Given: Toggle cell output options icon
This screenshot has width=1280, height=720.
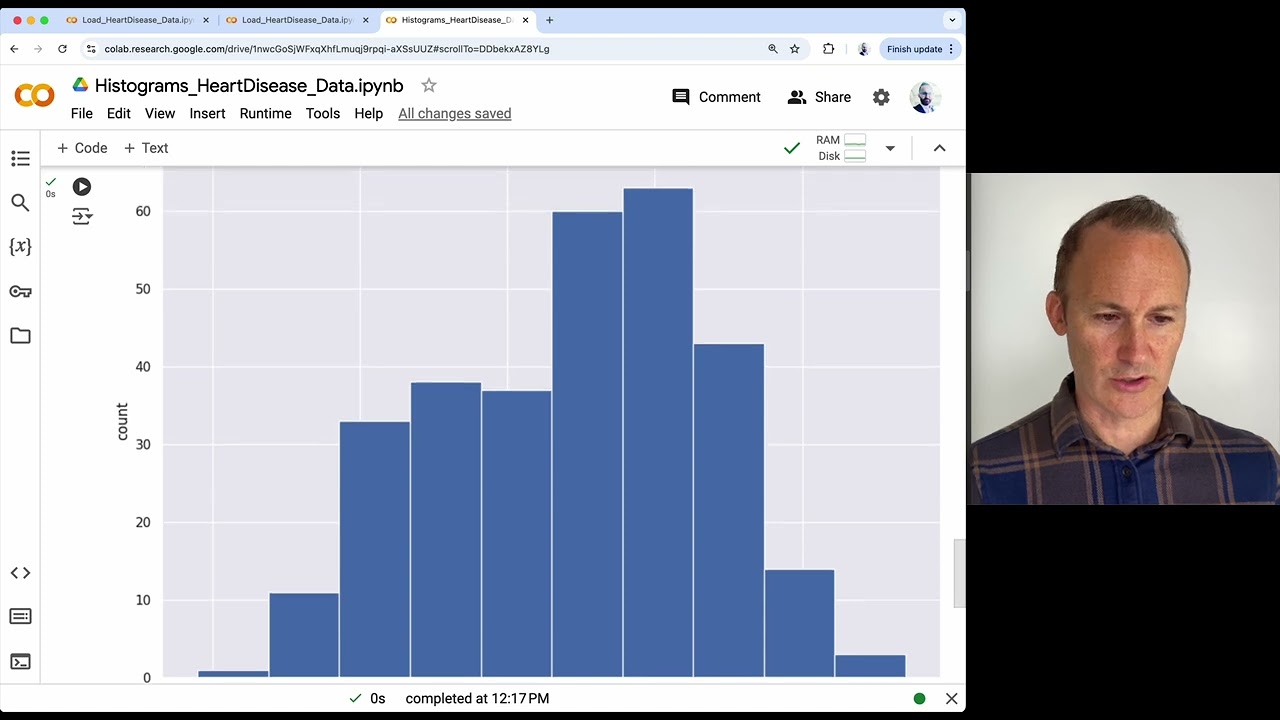Looking at the screenshot, I should [82, 216].
